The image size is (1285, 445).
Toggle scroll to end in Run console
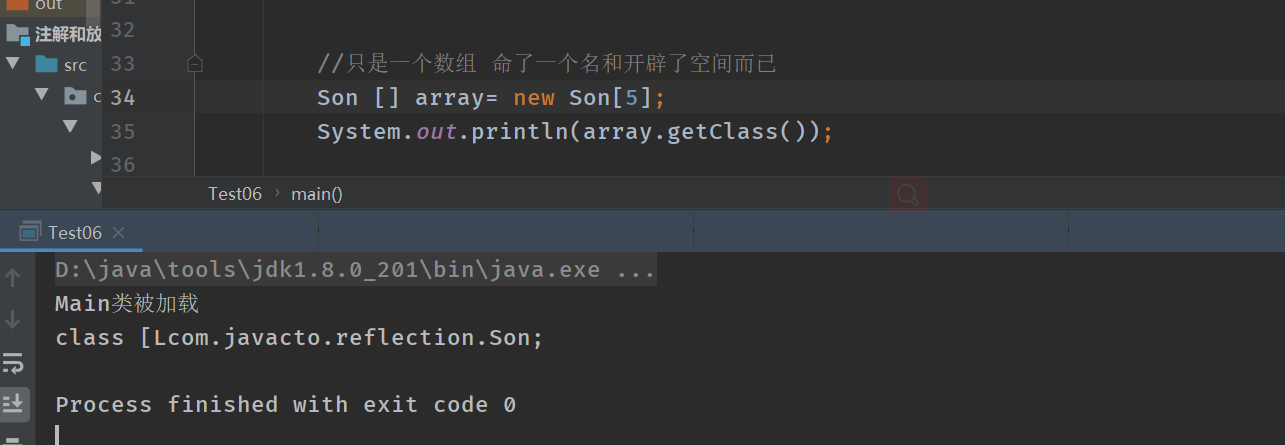click(14, 403)
